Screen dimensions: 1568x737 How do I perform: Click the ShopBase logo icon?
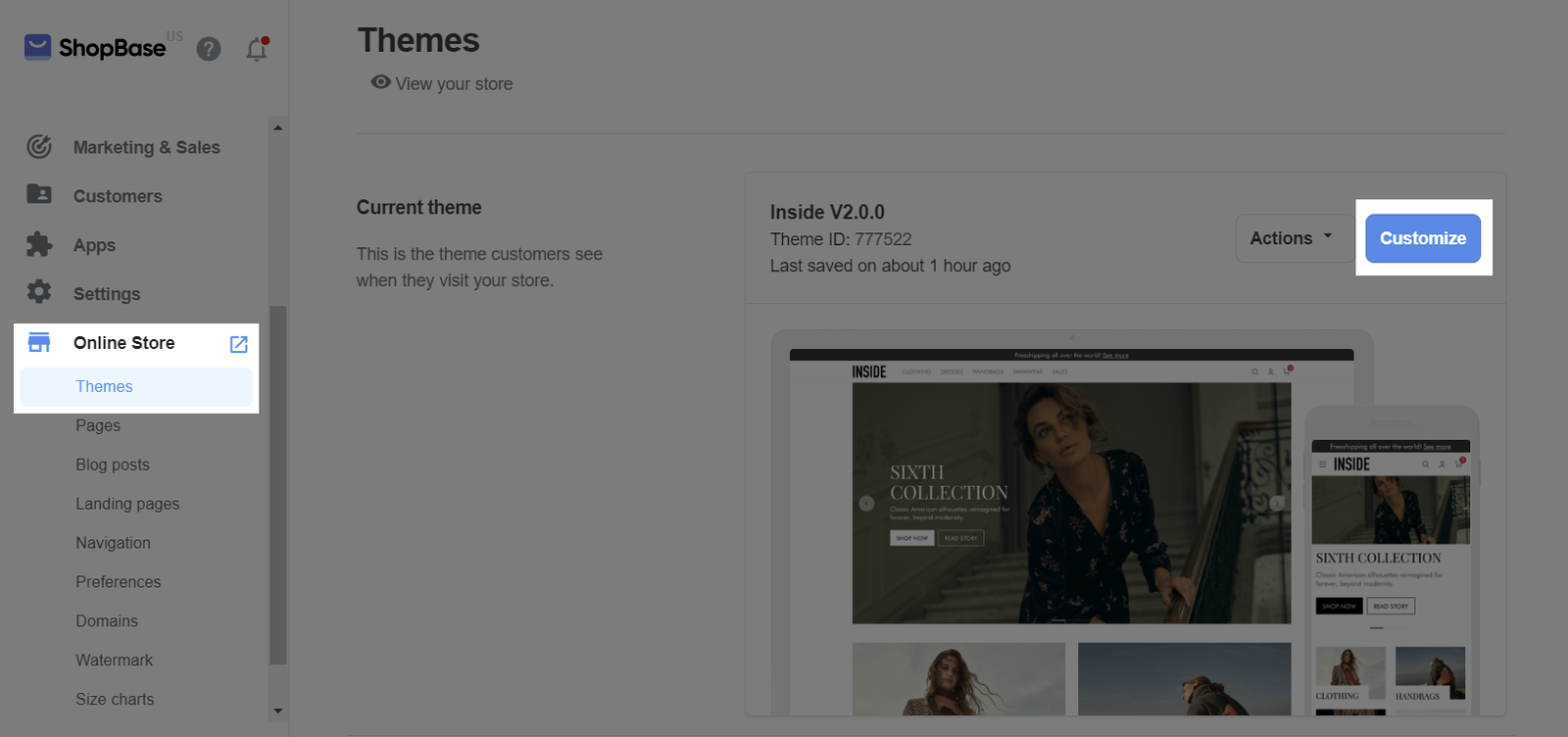pyautogui.click(x=37, y=47)
